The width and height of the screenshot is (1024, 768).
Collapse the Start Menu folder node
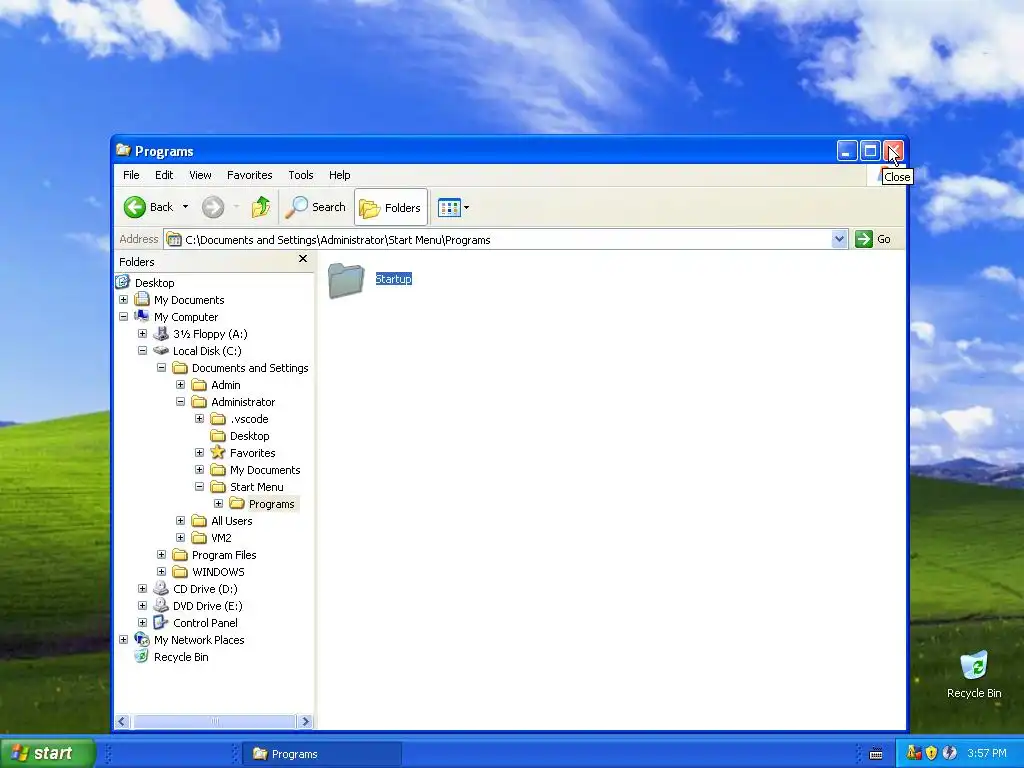pyautogui.click(x=199, y=487)
